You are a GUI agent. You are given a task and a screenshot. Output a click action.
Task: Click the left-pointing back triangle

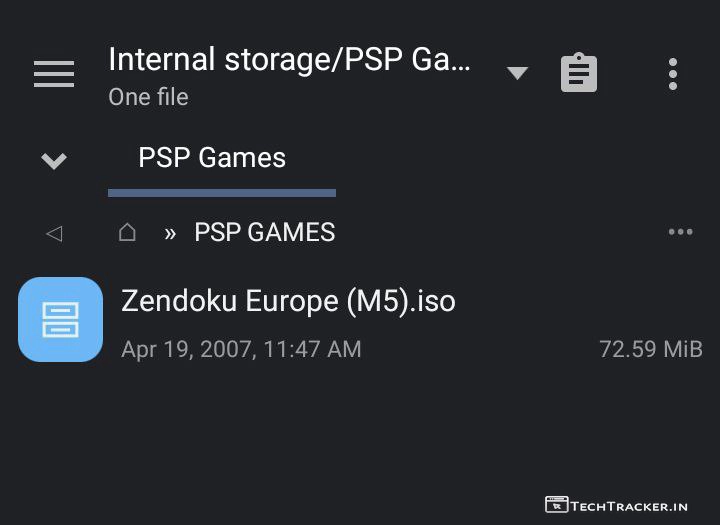(x=54, y=233)
